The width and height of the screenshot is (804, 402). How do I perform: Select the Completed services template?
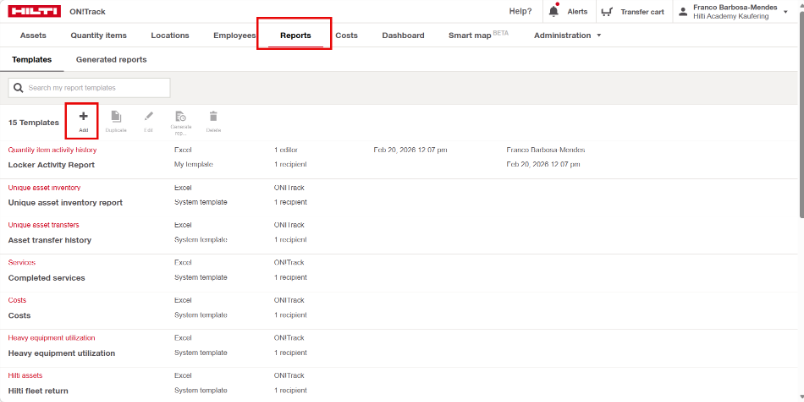coord(47,278)
